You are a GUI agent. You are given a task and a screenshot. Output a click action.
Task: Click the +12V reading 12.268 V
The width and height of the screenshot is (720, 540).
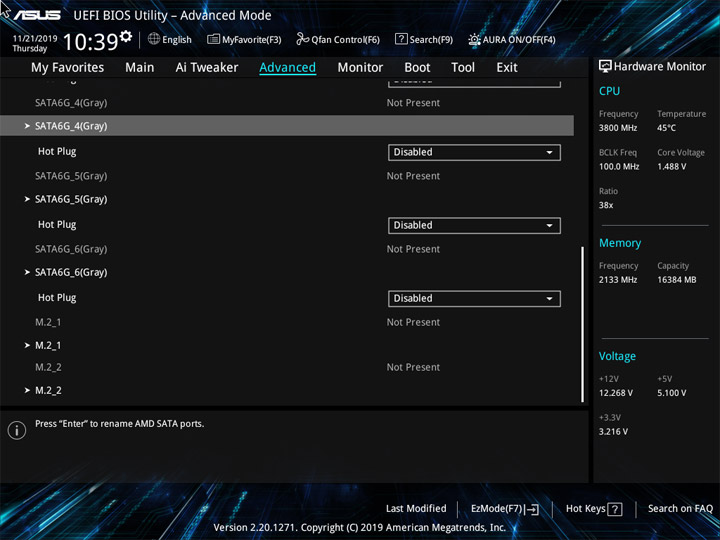pos(616,393)
